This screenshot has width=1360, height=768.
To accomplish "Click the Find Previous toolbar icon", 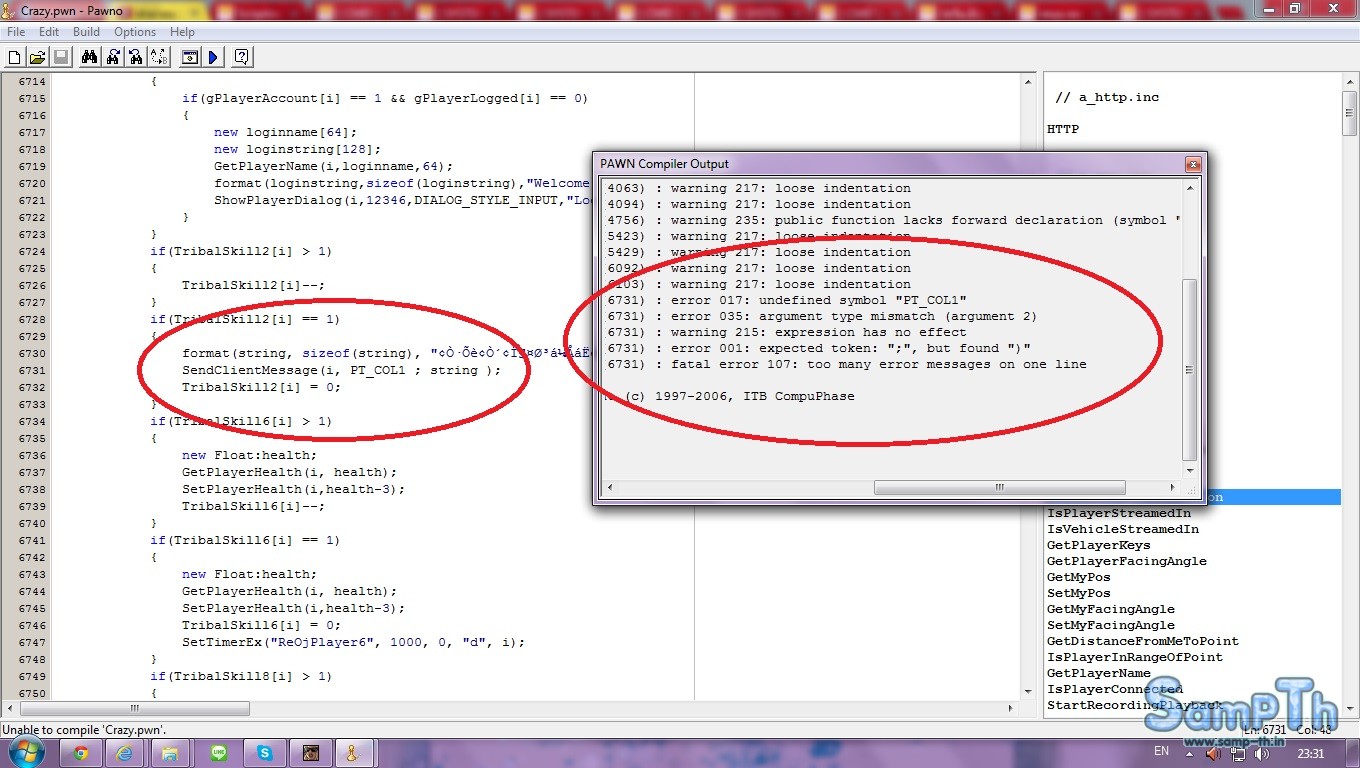I will [x=135, y=57].
